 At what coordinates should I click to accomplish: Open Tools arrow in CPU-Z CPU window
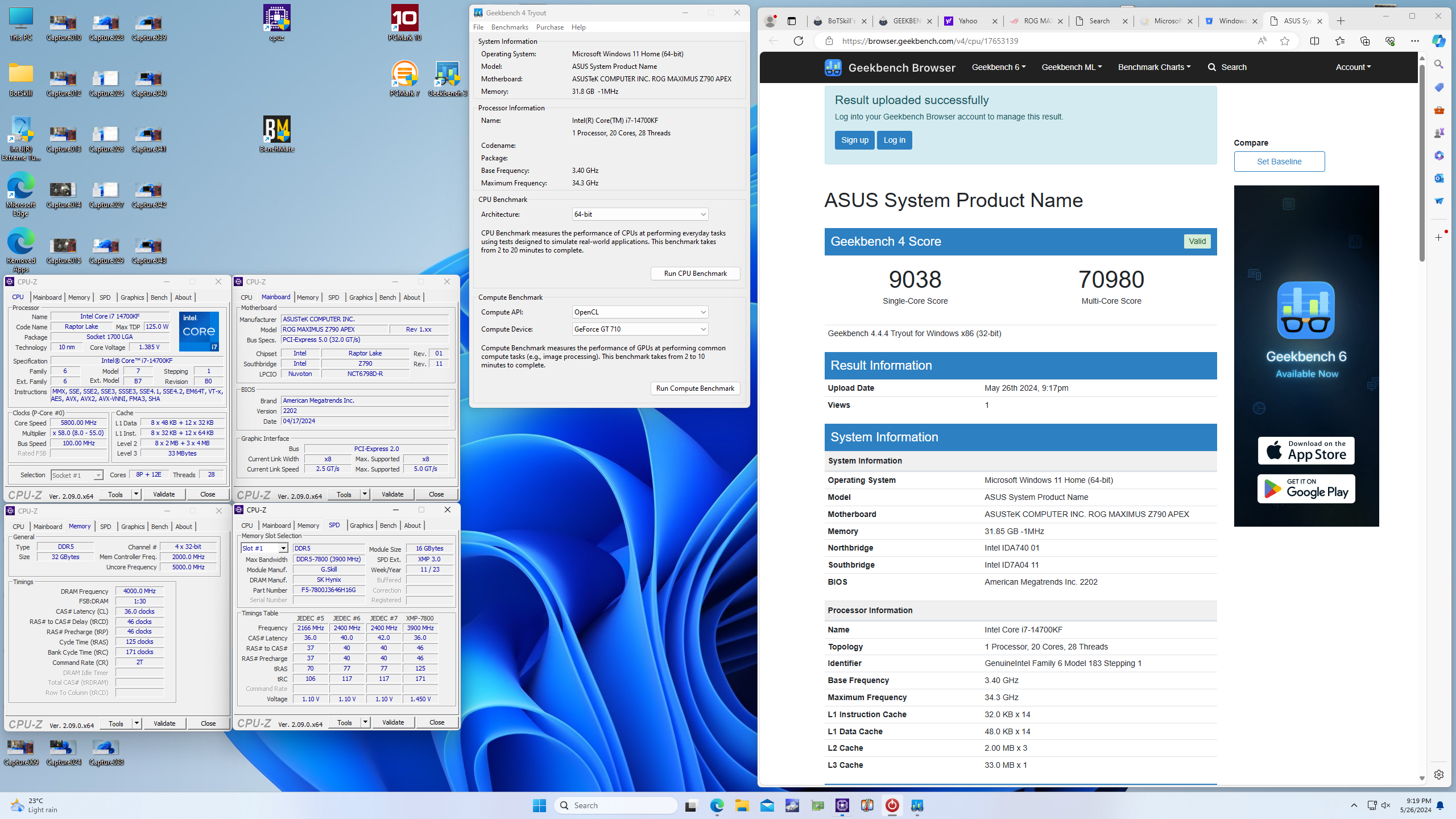pyautogui.click(x=136, y=494)
